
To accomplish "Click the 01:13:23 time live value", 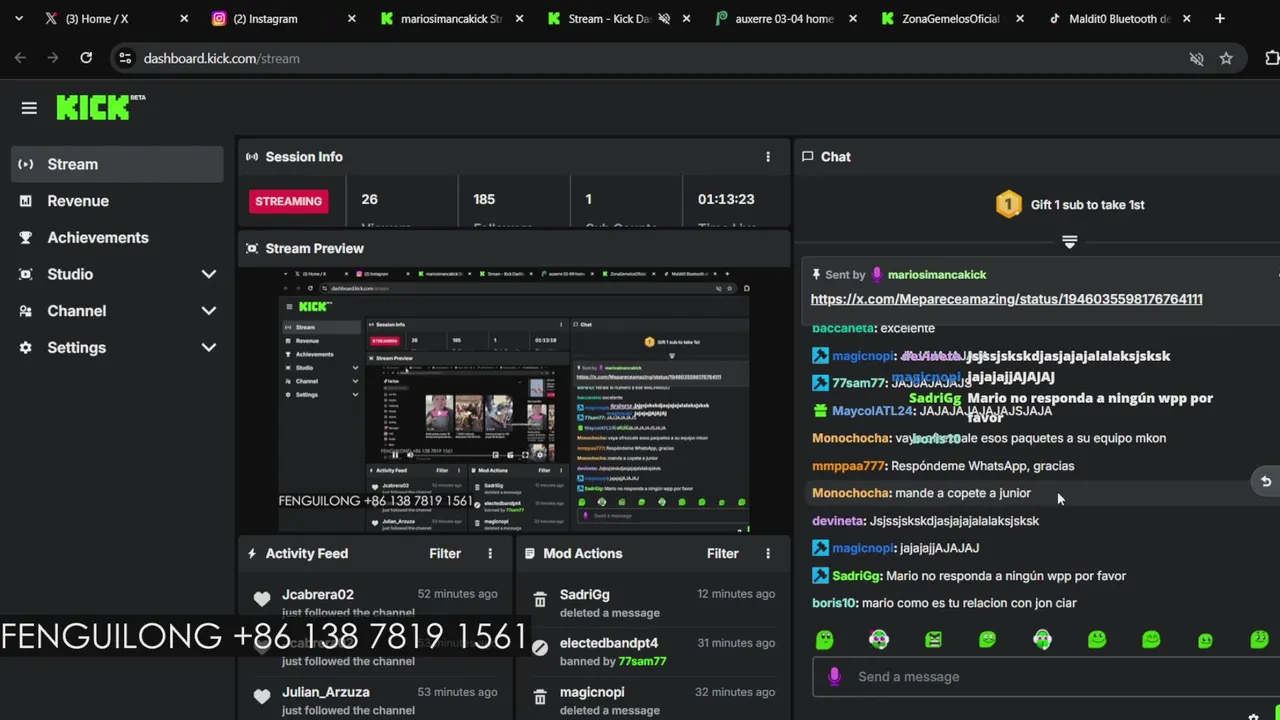I will pos(726,199).
